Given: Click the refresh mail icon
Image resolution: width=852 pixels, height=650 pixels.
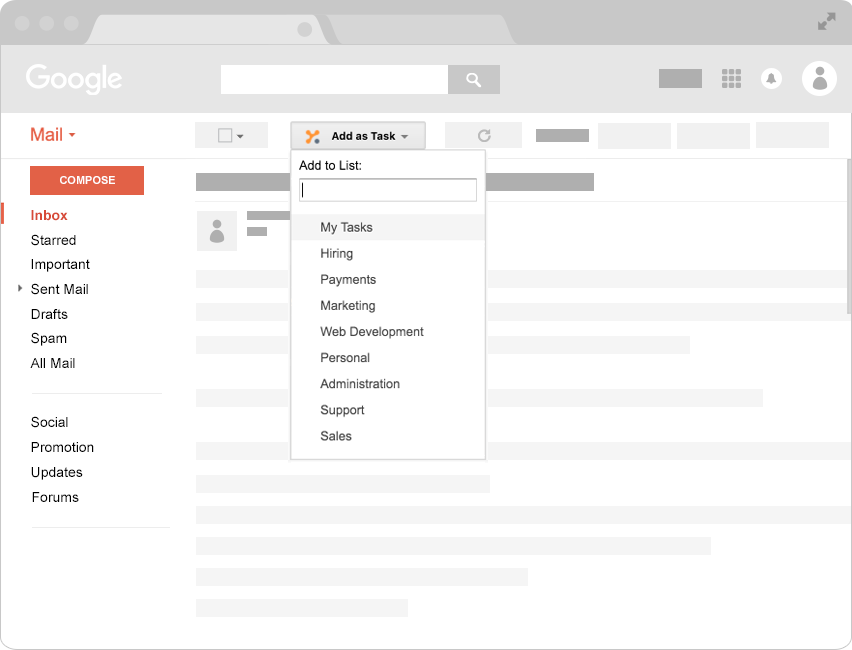Looking at the screenshot, I should click(484, 136).
